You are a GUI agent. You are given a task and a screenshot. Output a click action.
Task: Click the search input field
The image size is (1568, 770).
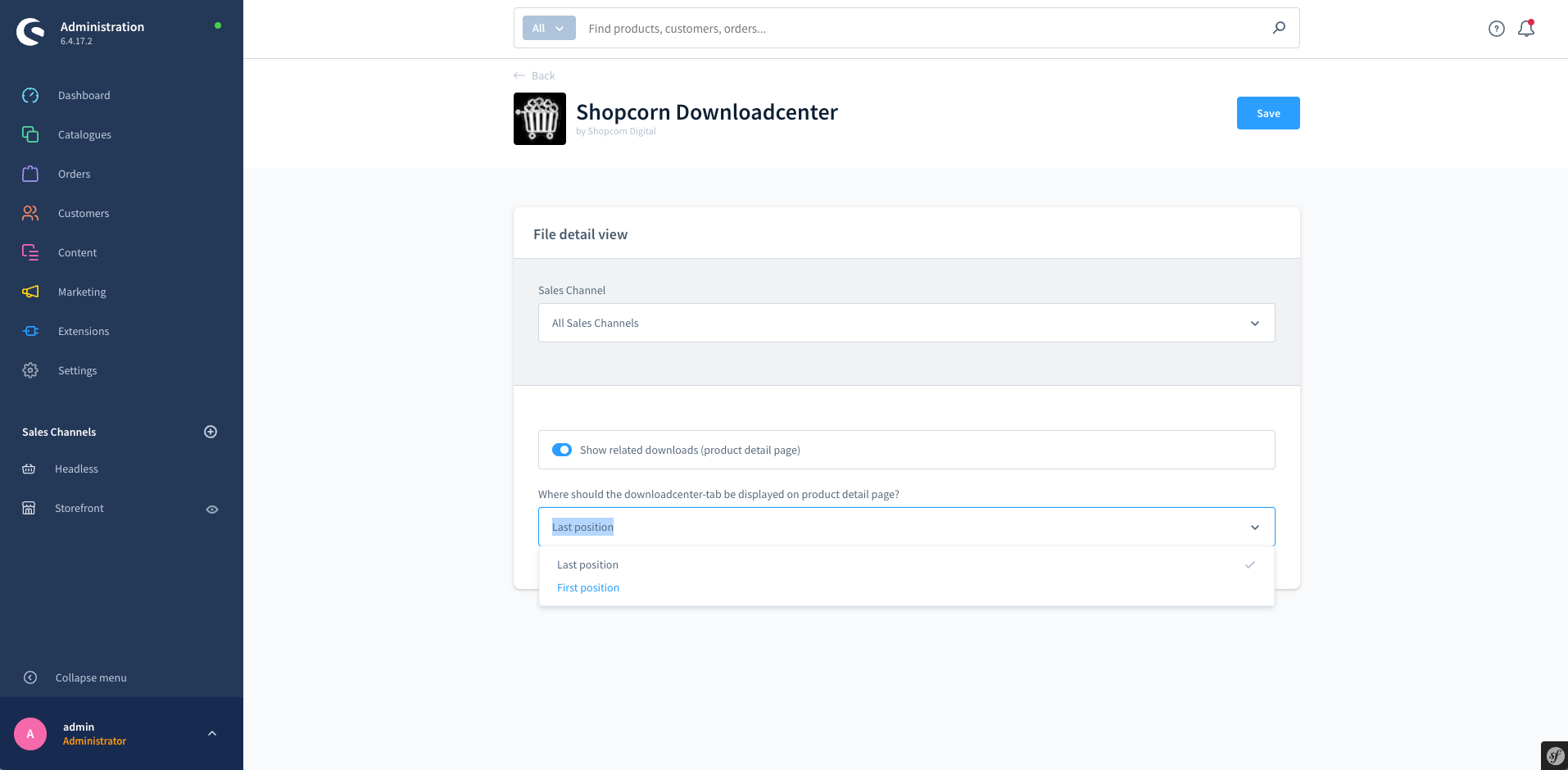click(922, 29)
